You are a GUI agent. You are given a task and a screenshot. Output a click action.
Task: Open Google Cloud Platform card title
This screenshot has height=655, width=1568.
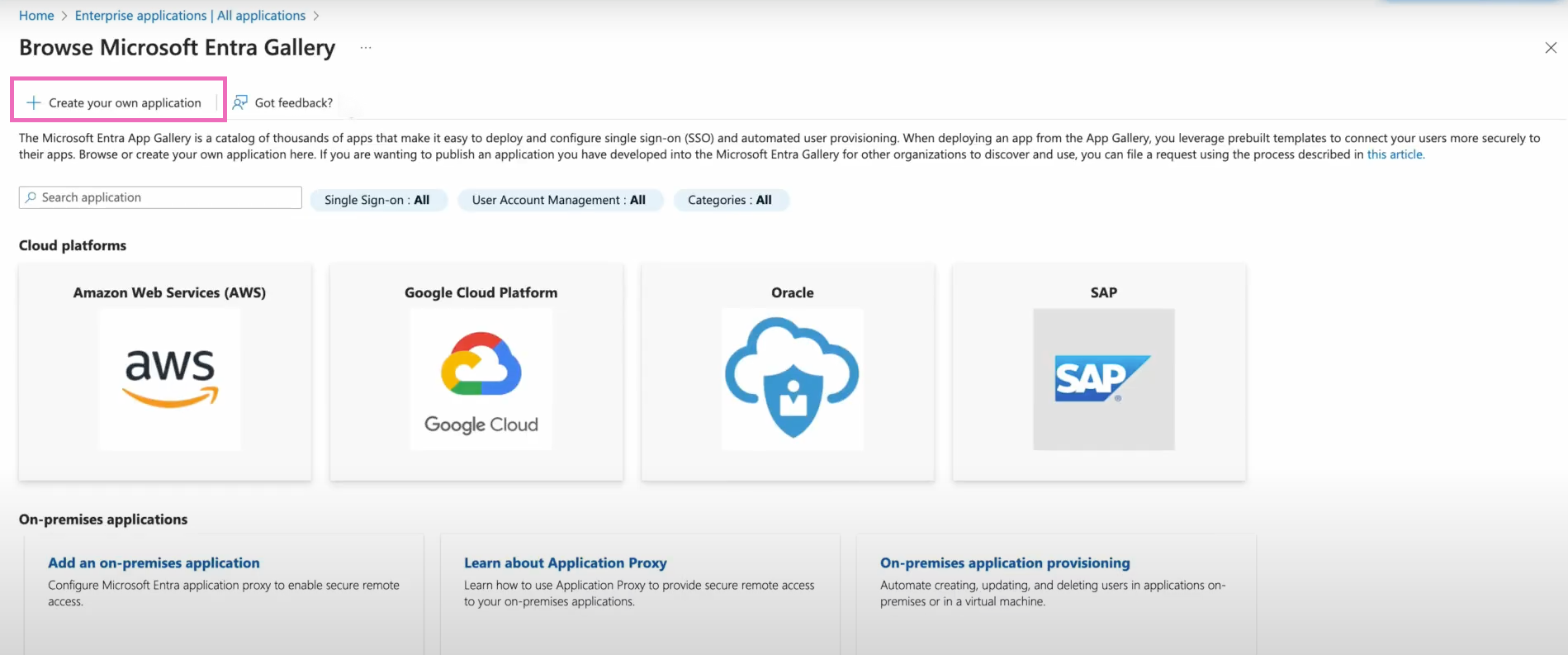click(x=481, y=292)
